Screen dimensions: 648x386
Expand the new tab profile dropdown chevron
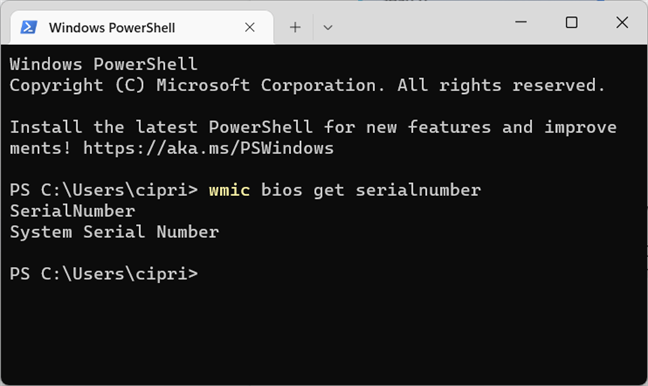[x=328, y=28]
